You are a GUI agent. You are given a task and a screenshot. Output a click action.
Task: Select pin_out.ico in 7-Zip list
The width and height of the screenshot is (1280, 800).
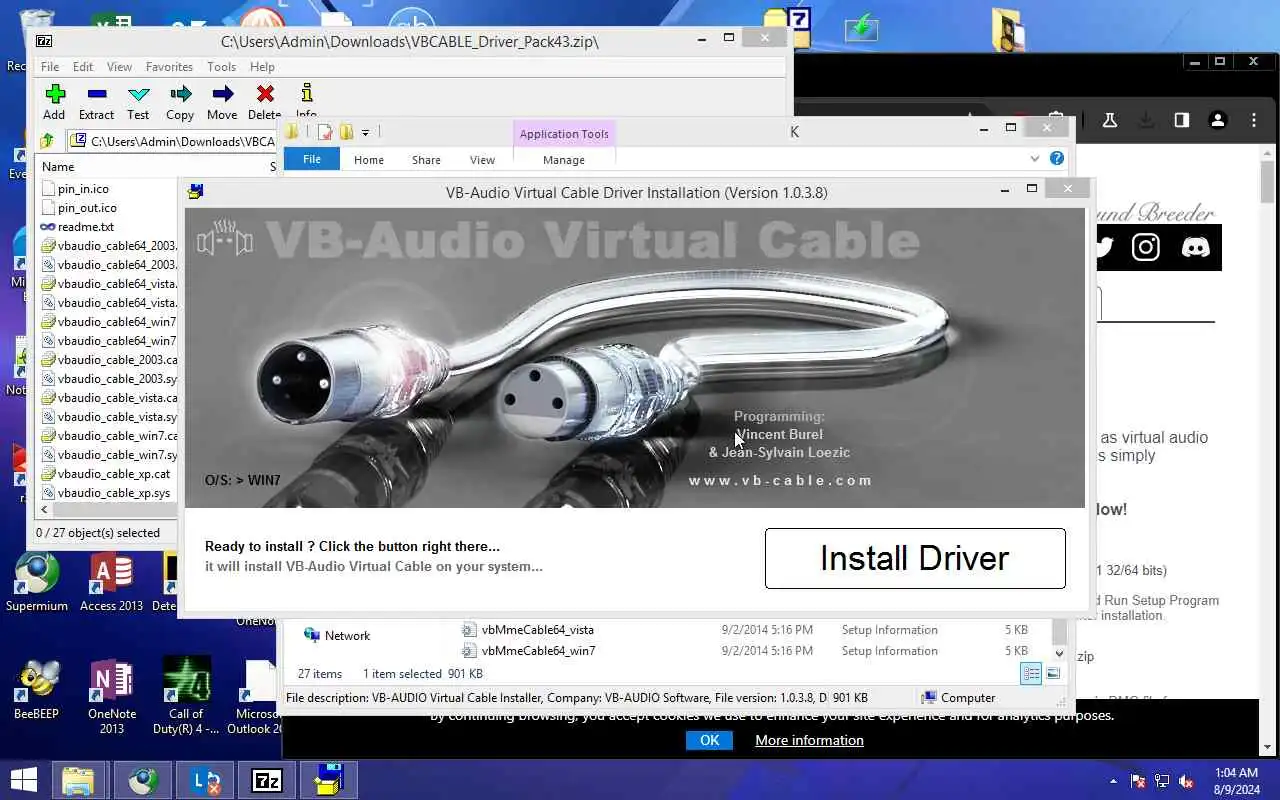coord(87,207)
